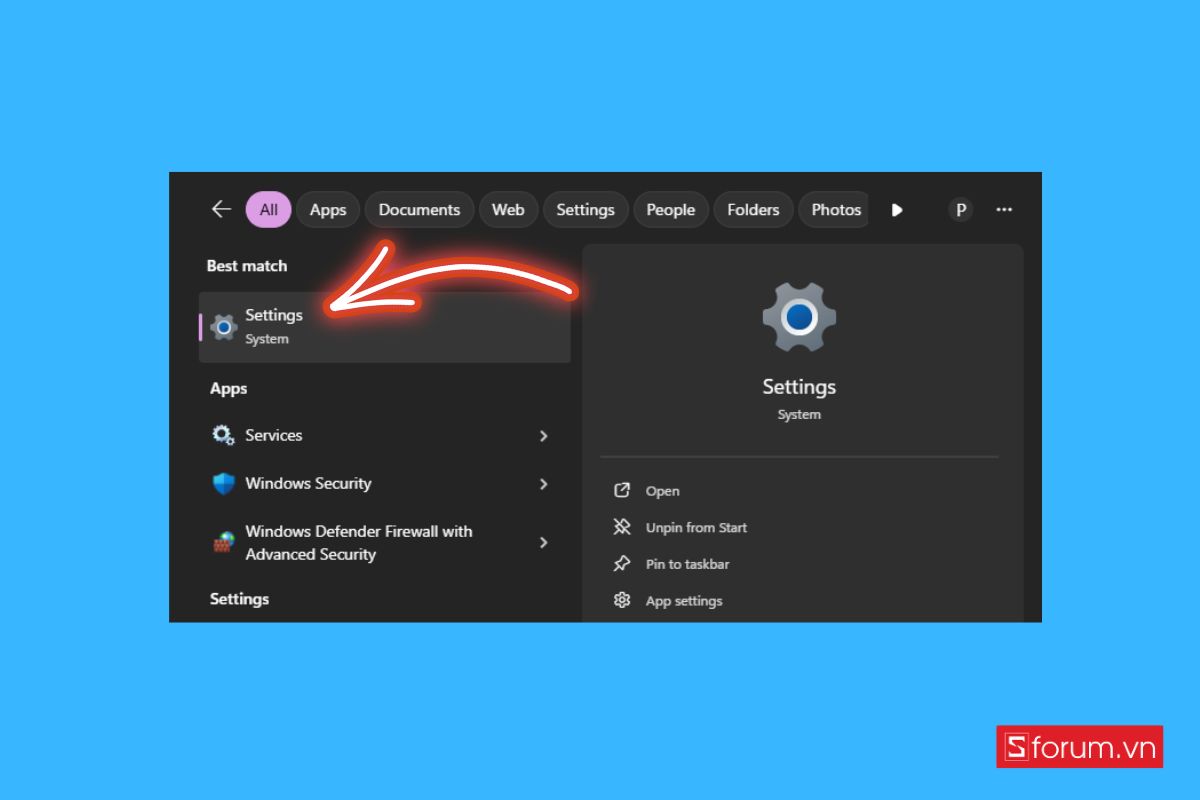The height and width of the screenshot is (800, 1200).
Task: Expand the Windows Security result chevron
Action: pos(544,484)
